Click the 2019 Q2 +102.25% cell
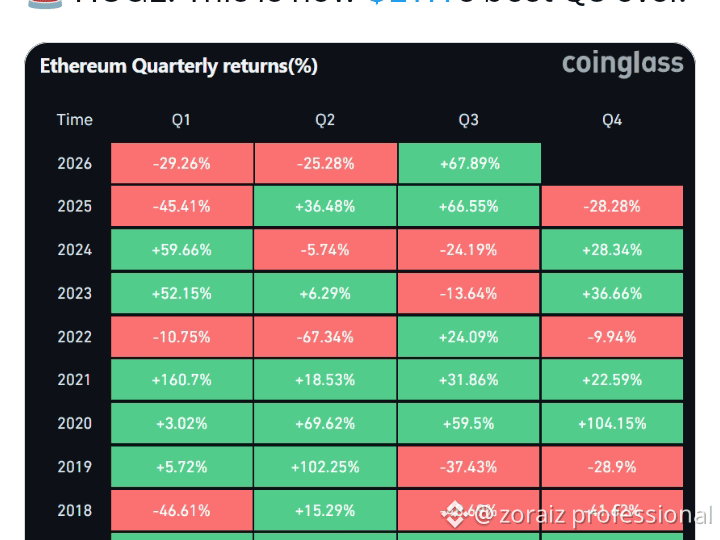The height and width of the screenshot is (540, 720). coord(325,467)
